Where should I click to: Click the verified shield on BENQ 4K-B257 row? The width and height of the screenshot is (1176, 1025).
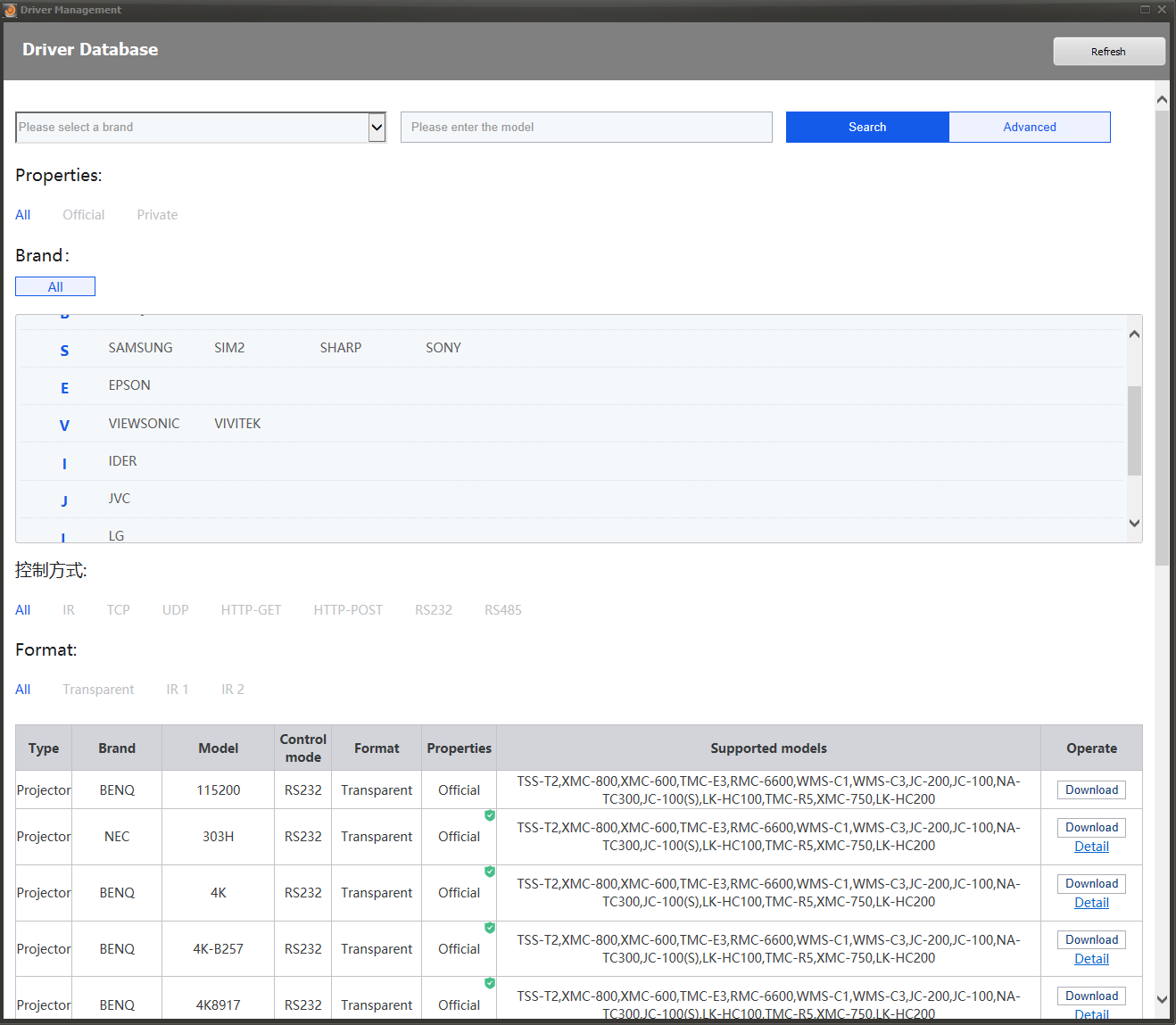(x=490, y=928)
